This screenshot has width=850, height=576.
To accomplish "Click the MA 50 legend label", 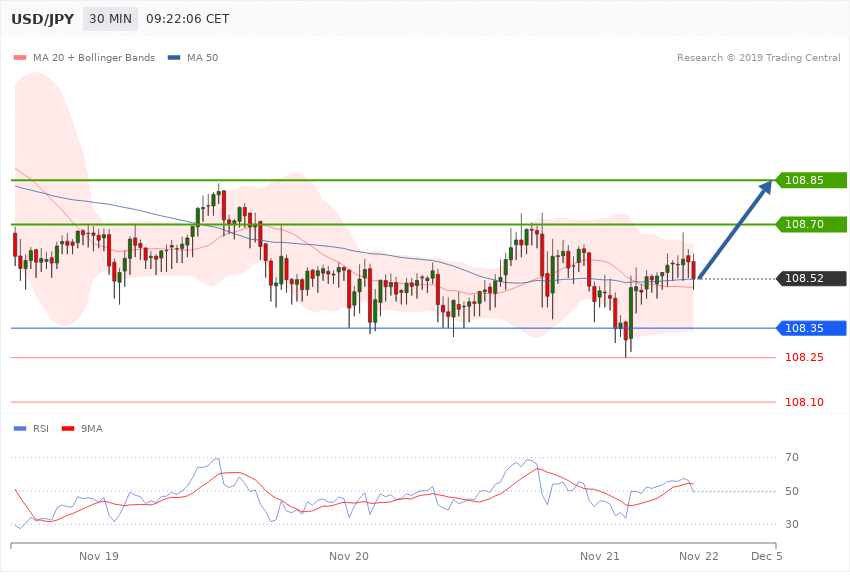I will coord(202,57).
